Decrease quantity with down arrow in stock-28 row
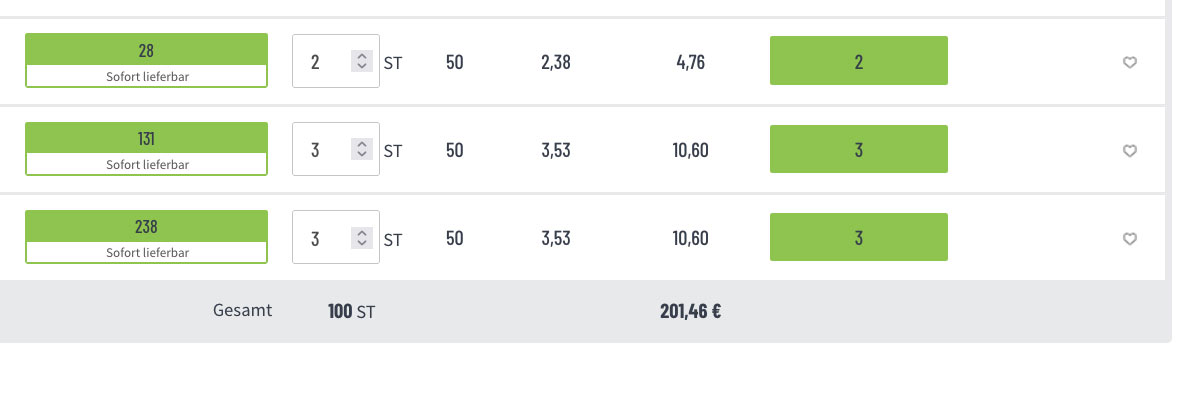Viewport: 1200px width, 400px height. coord(362,66)
